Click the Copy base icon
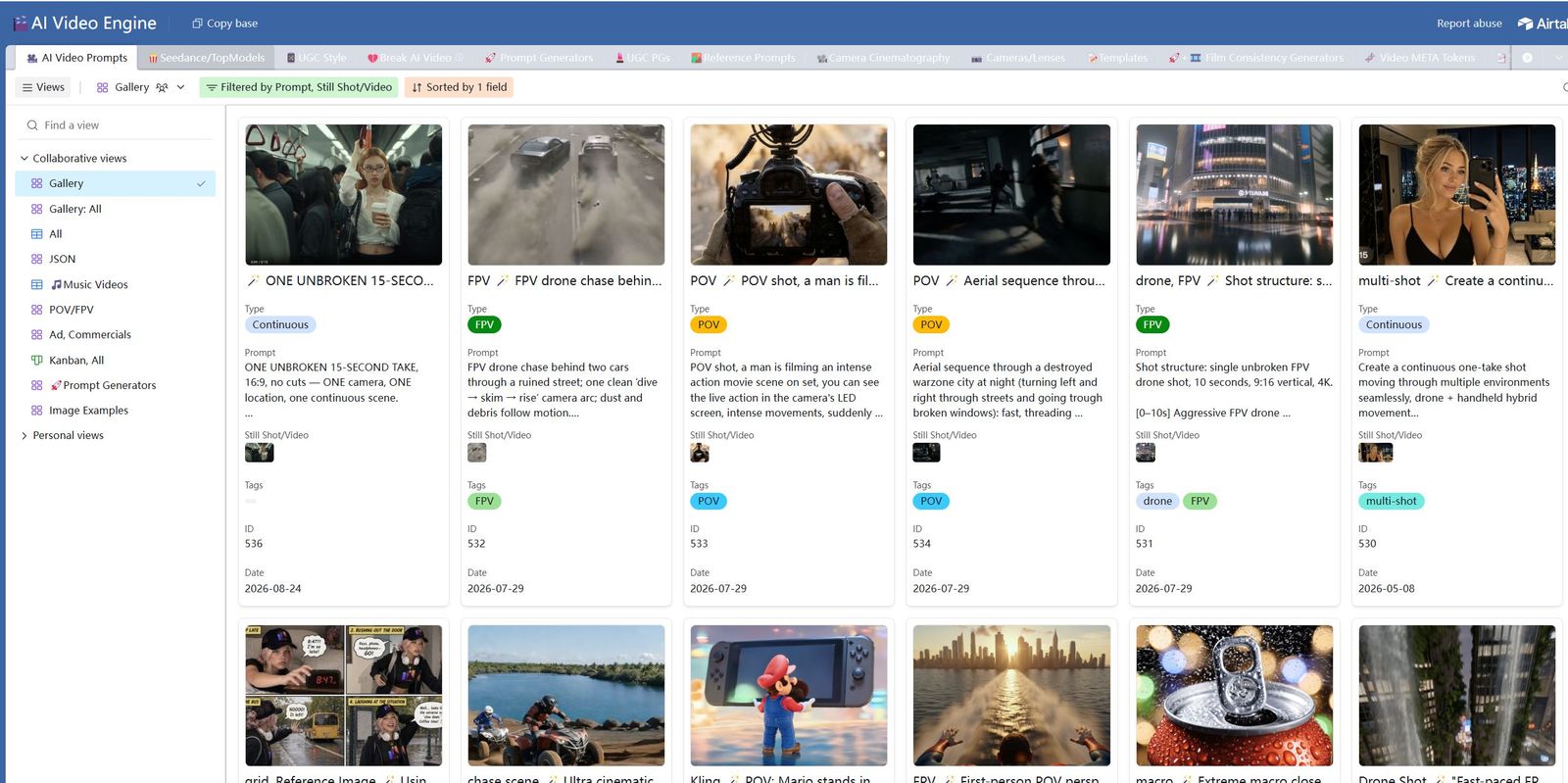 (197, 24)
